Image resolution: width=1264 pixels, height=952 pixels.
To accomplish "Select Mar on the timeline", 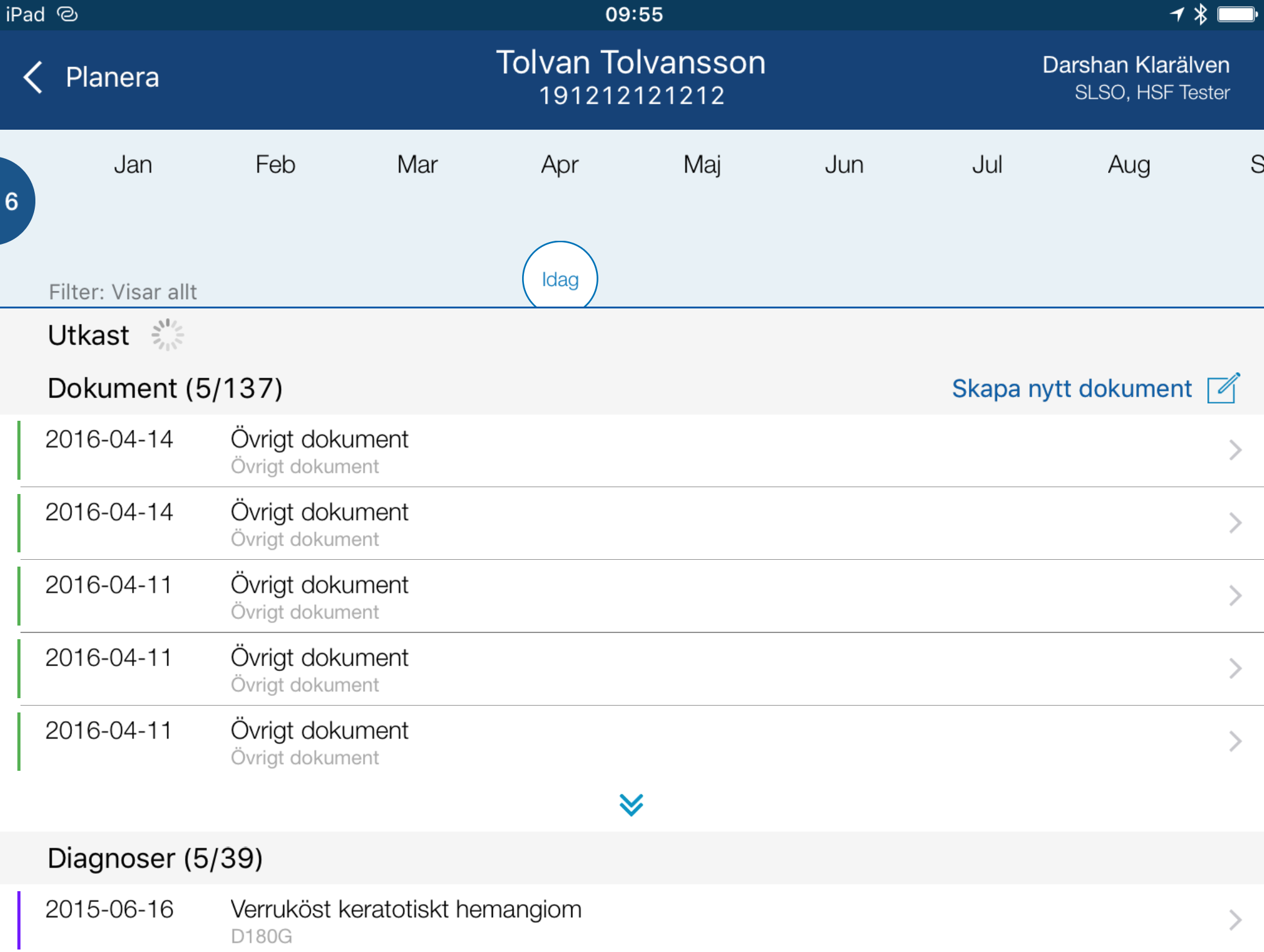I will (417, 164).
